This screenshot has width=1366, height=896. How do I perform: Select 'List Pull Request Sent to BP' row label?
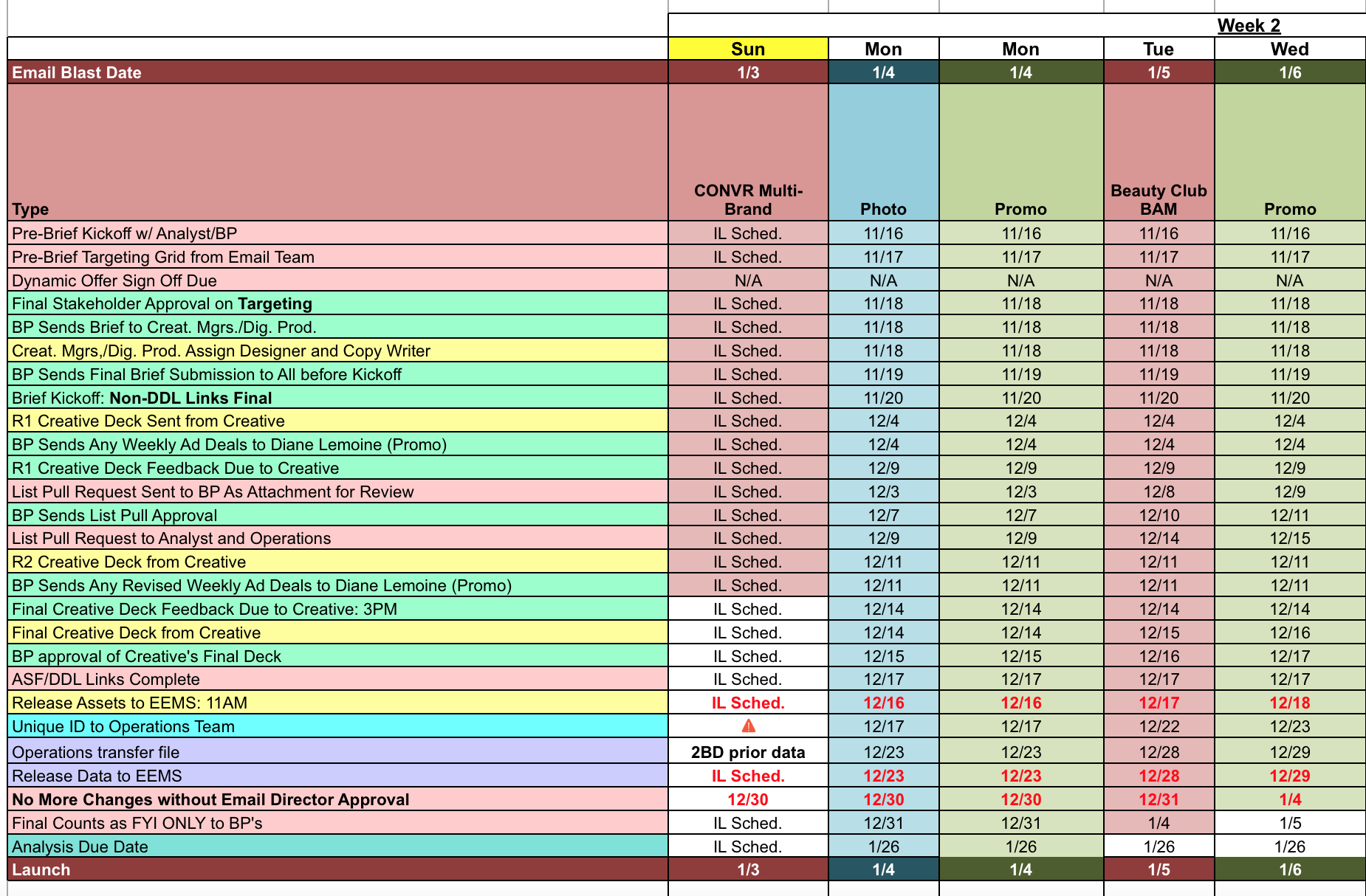coord(337,492)
